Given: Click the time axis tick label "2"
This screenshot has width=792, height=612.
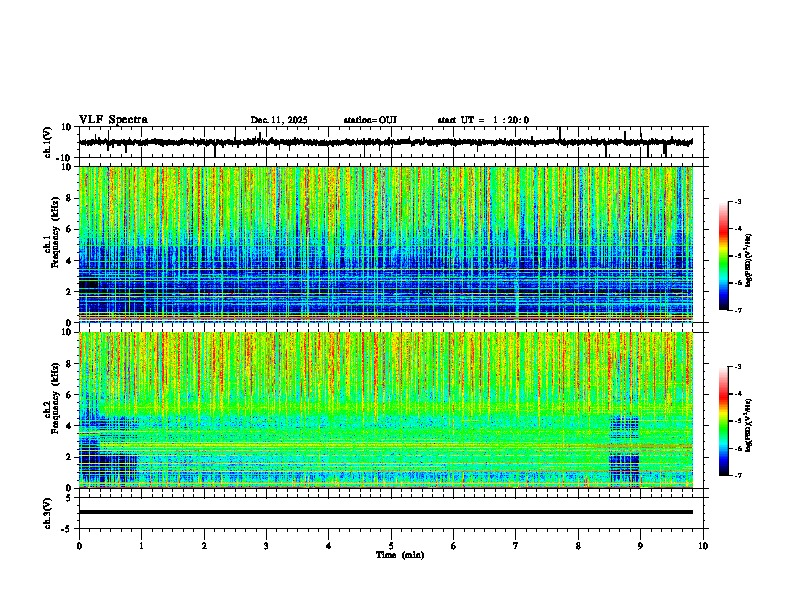Looking at the screenshot, I should click(204, 546).
